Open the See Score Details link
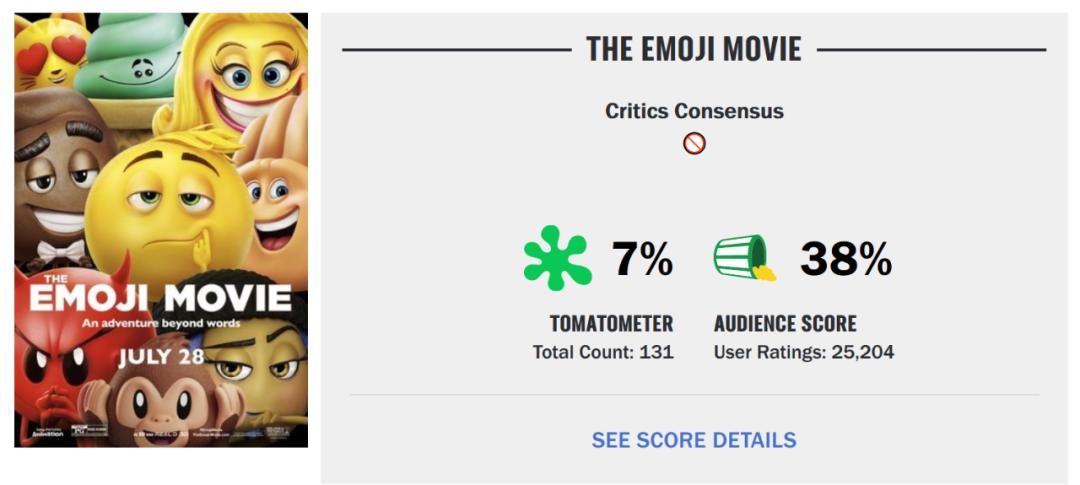This screenshot has width=1080, height=485. pos(694,440)
